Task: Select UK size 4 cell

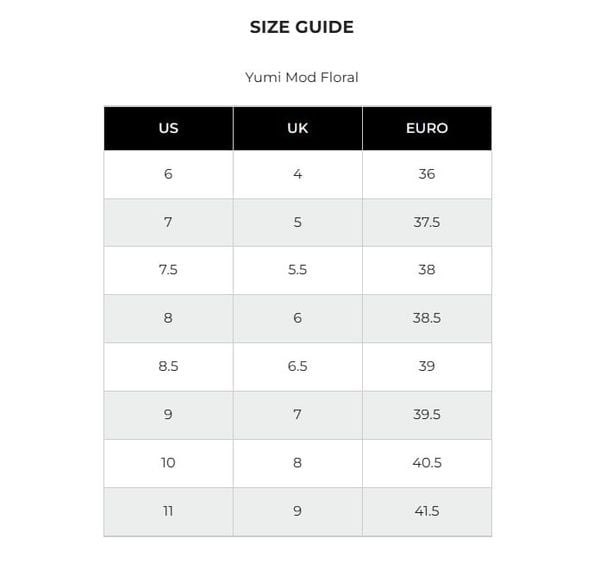Action: point(297,174)
